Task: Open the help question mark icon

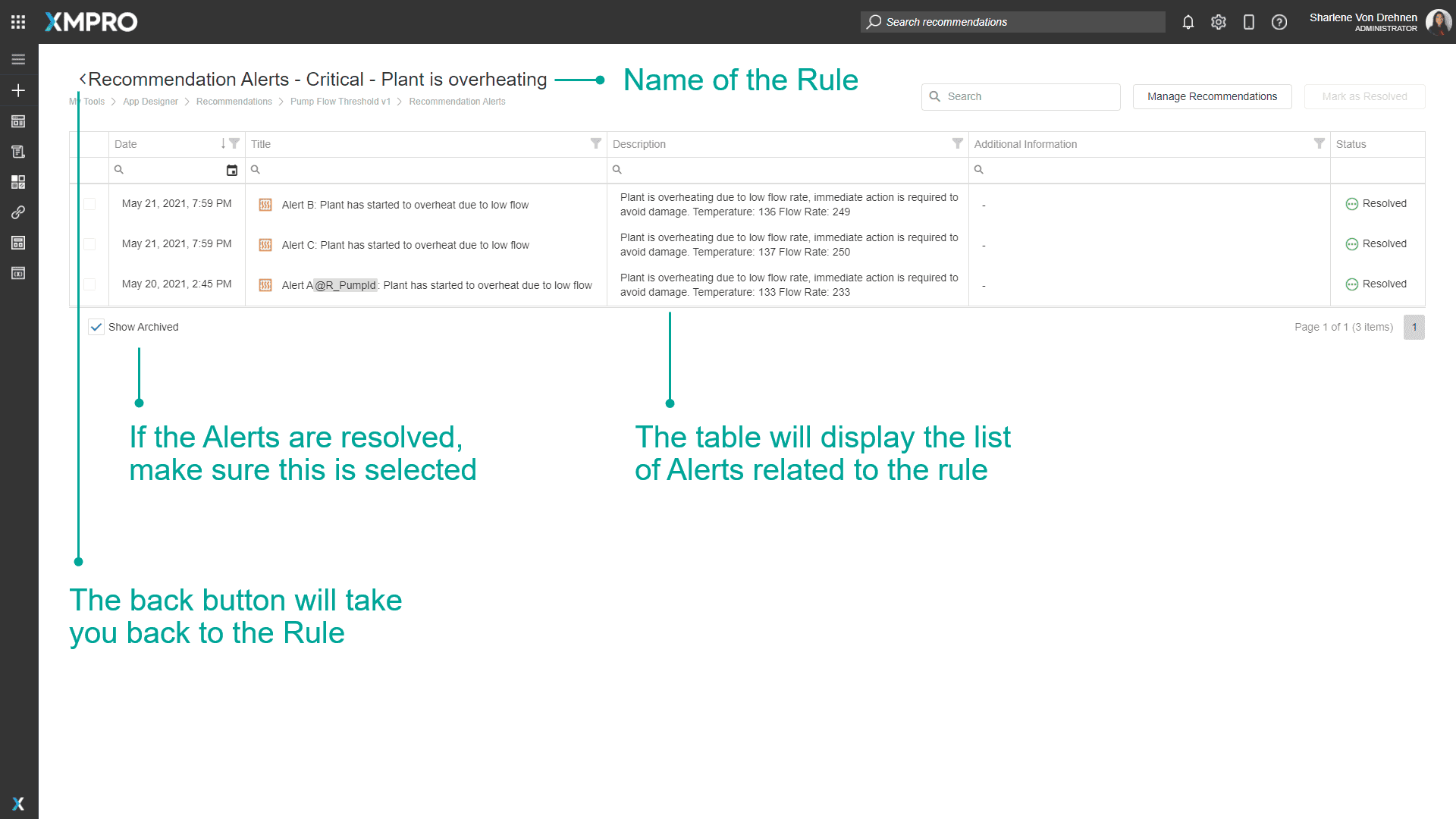Action: (1279, 22)
